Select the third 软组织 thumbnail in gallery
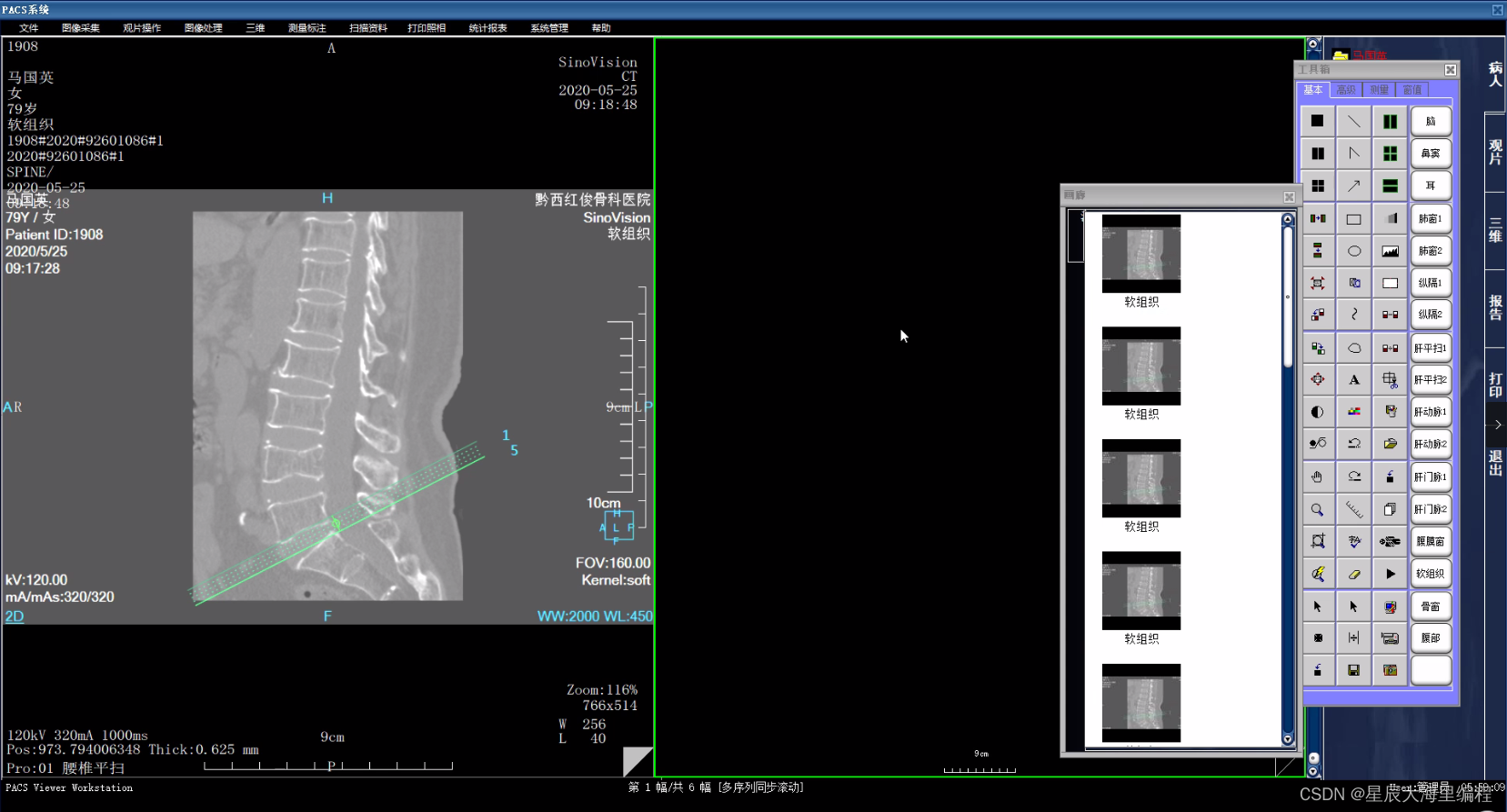 click(x=1141, y=478)
